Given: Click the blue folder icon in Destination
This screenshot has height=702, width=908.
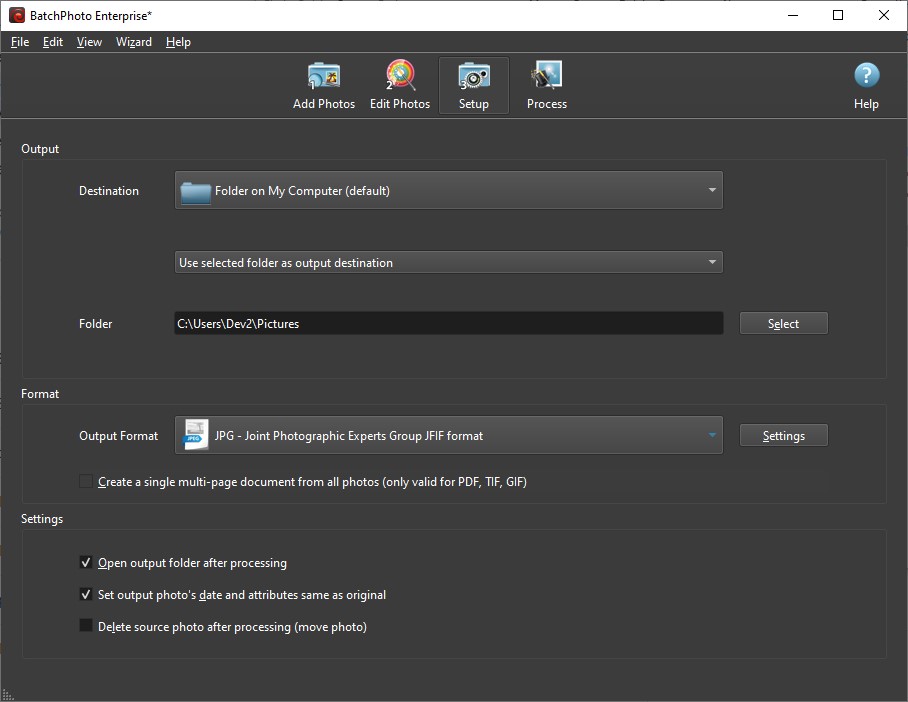Looking at the screenshot, I should [x=195, y=192].
